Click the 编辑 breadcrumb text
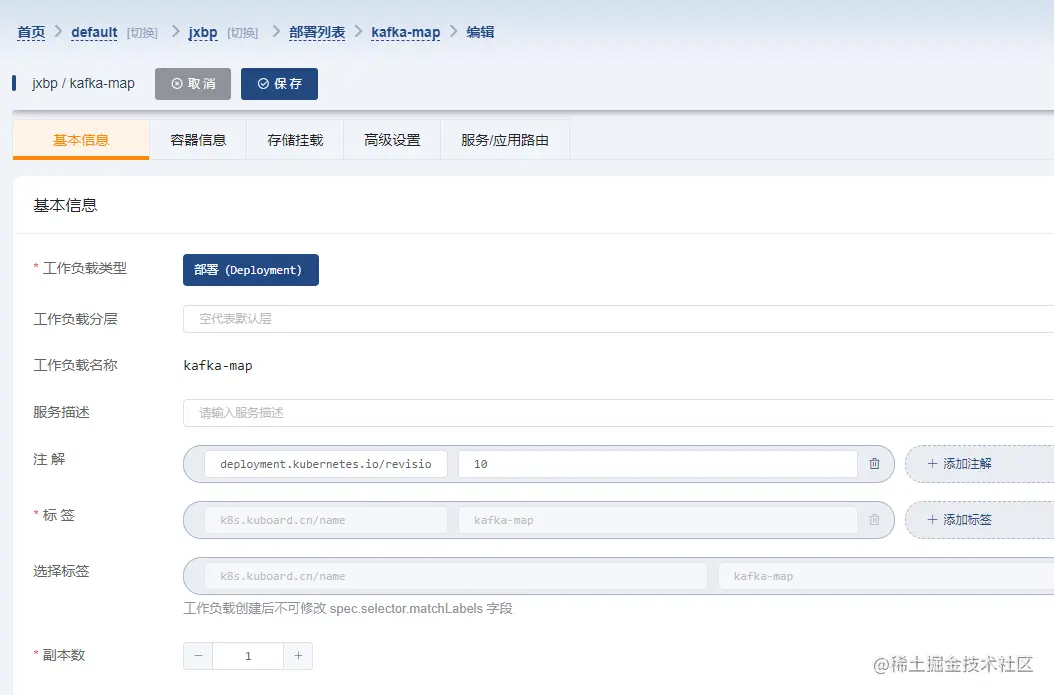1054x695 pixels. [x=480, y=32]
